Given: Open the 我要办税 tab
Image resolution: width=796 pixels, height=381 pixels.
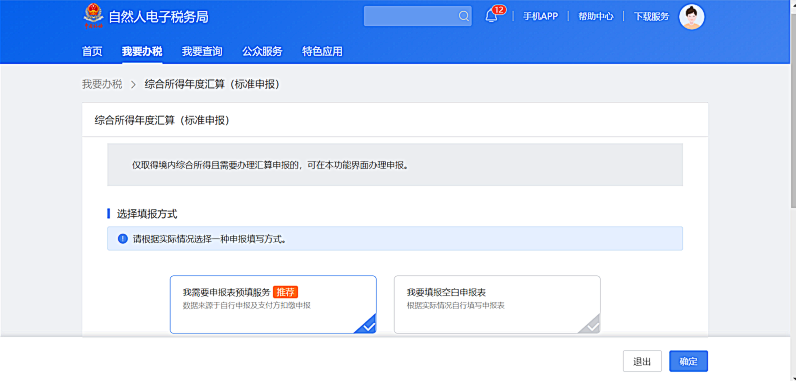Looking at the screenshot, I should tap(142, 51).
